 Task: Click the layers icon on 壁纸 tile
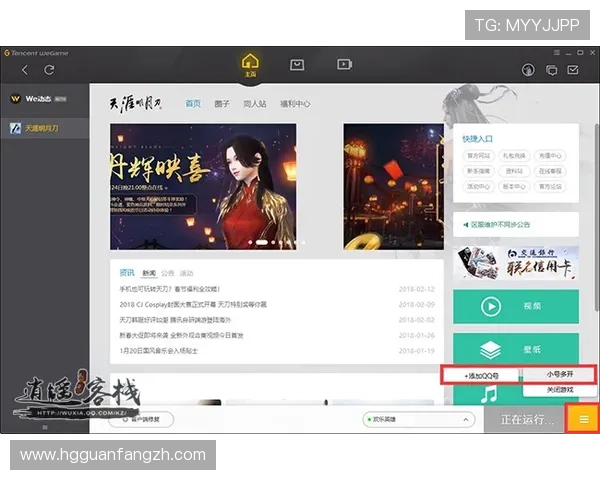tap(491, 349)
